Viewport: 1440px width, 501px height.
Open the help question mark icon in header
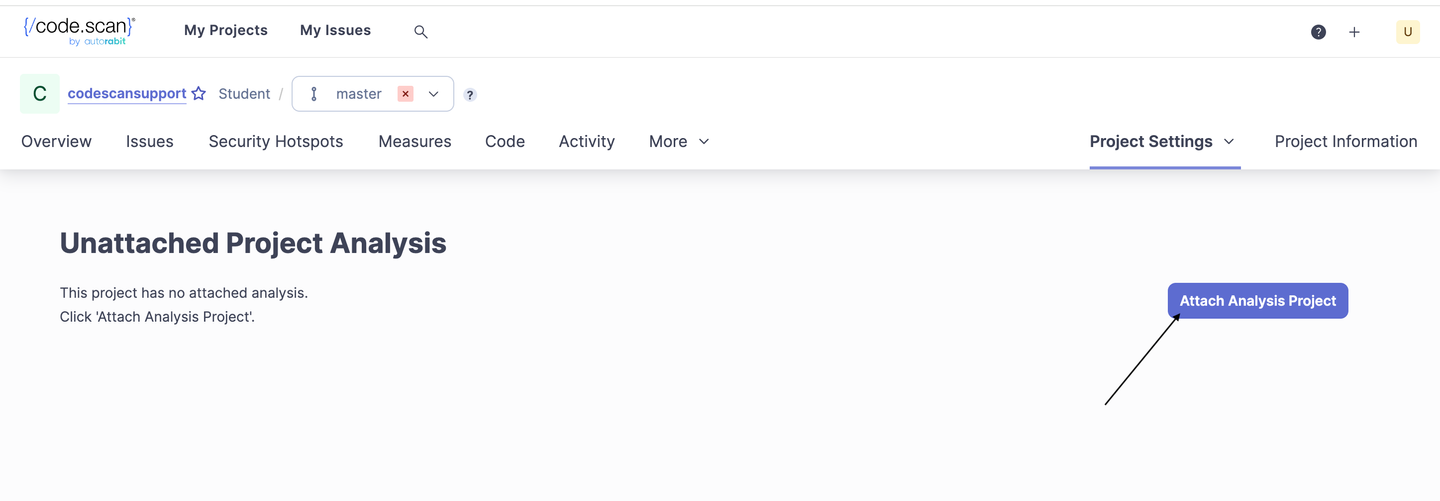click(1318, 32)
